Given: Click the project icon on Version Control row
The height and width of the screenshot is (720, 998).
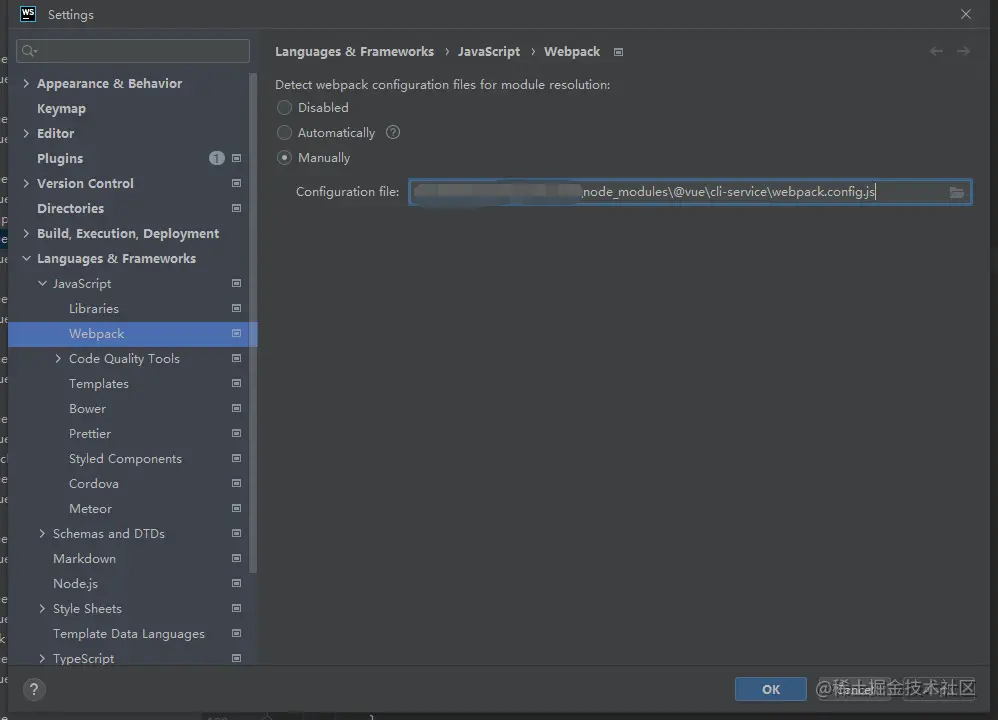Looking at the screenshot, I should 236,183.
